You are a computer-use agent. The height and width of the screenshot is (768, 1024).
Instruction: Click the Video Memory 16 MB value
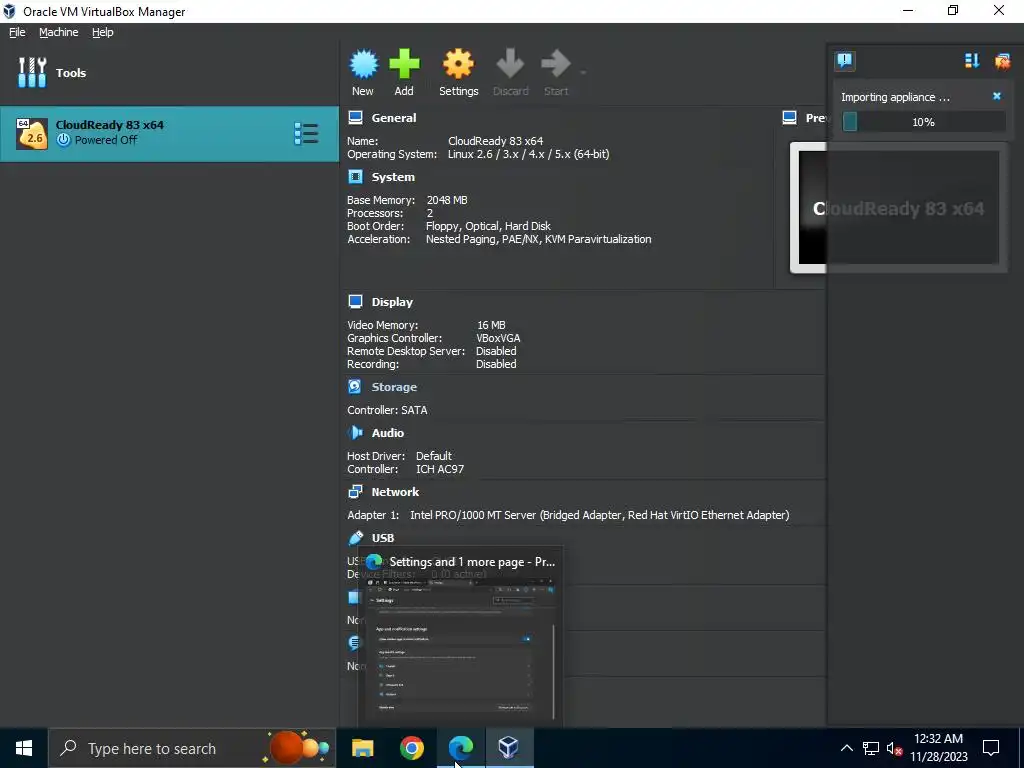pyautogui.click(x=490, y=325)
